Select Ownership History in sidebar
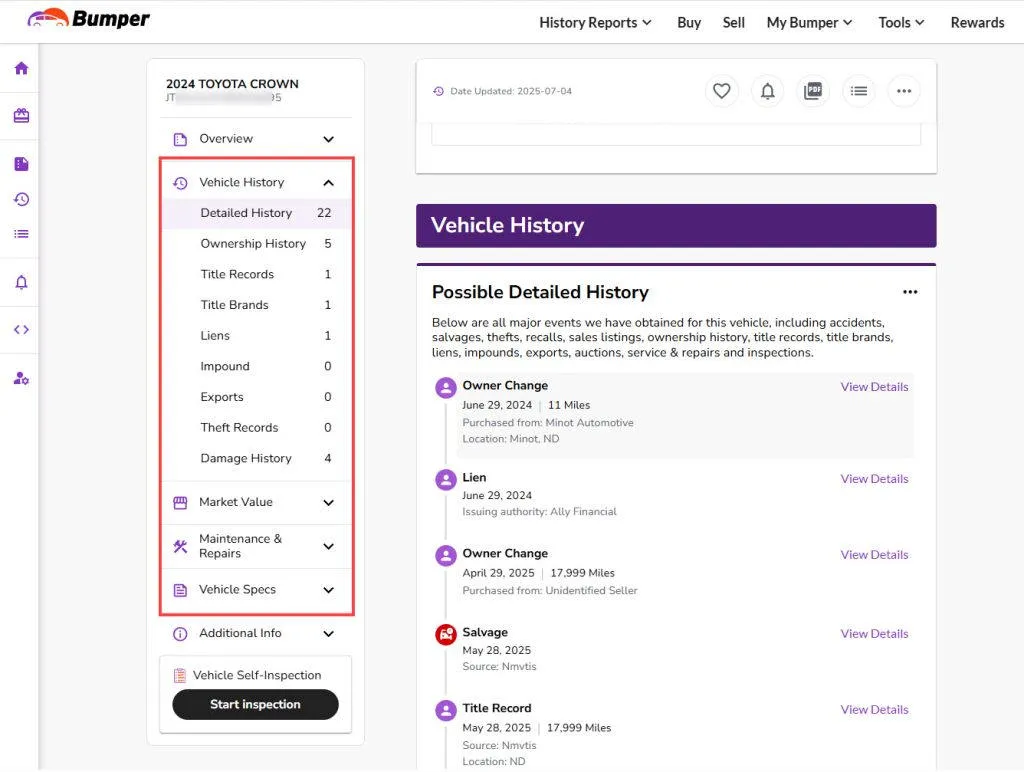Screen dimensions: 1024x772 [256, 244]
